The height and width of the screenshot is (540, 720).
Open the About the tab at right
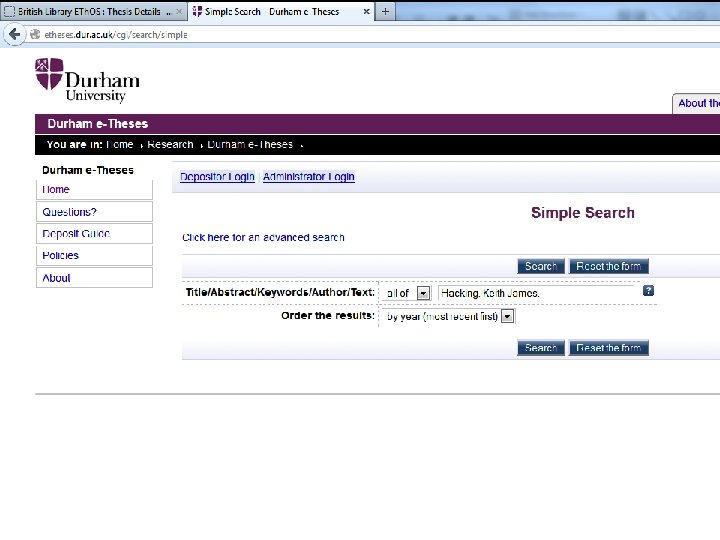point(697,104)
